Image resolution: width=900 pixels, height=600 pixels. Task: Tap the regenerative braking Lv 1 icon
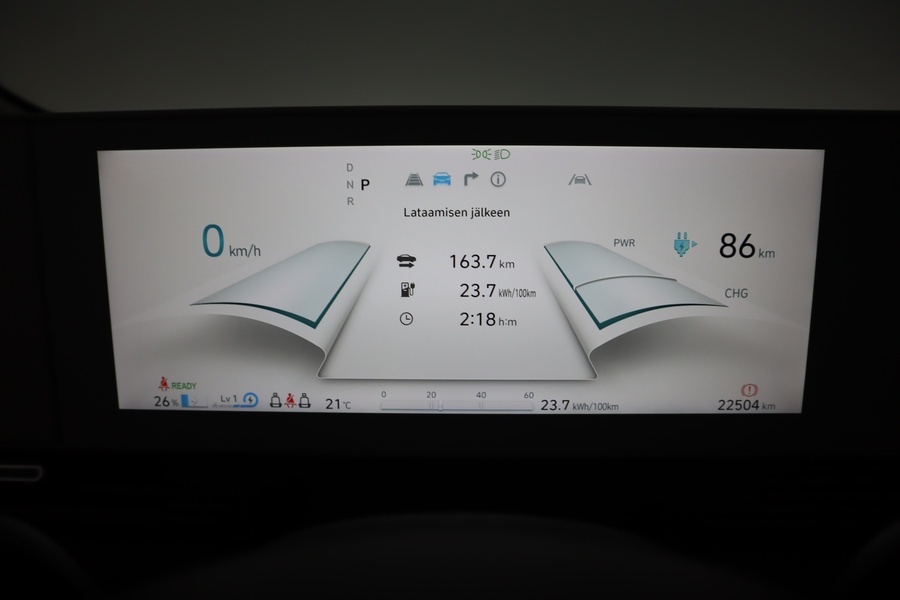pos(238,401)
